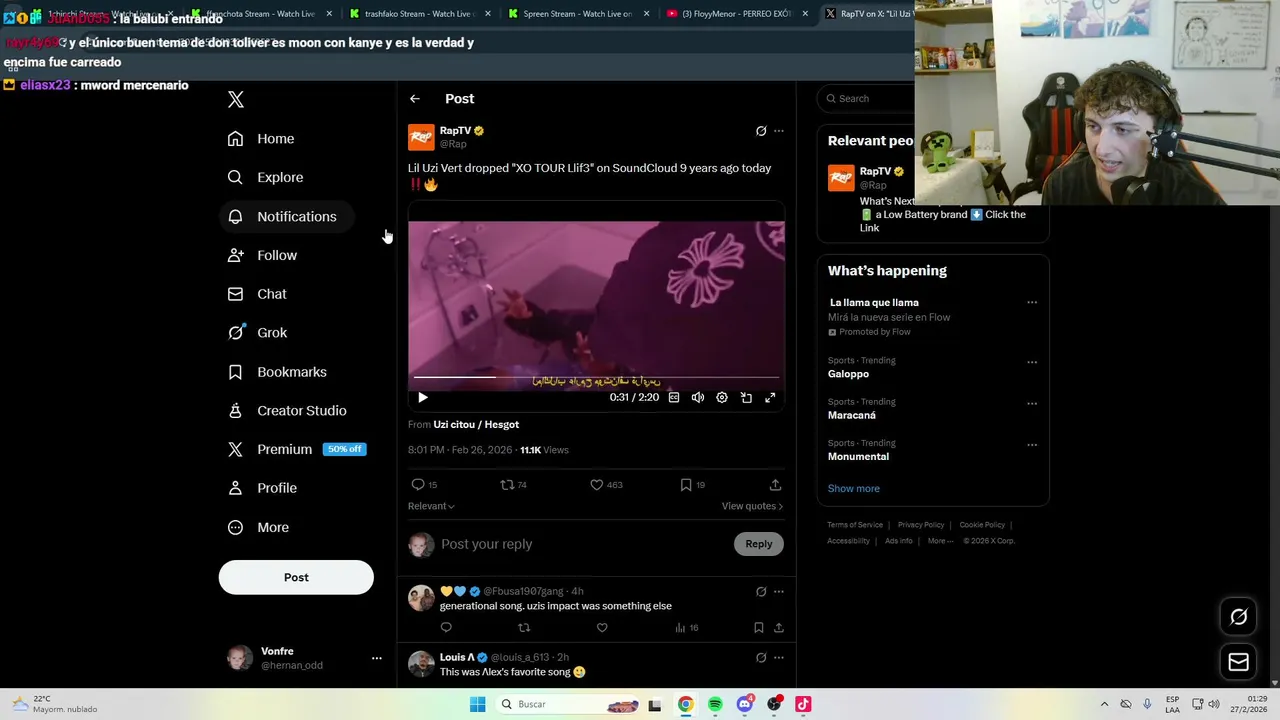Screen dimensions: 1280x720
Task: Open more options for La llama que llama
Action: click(x=1032, y=302)
